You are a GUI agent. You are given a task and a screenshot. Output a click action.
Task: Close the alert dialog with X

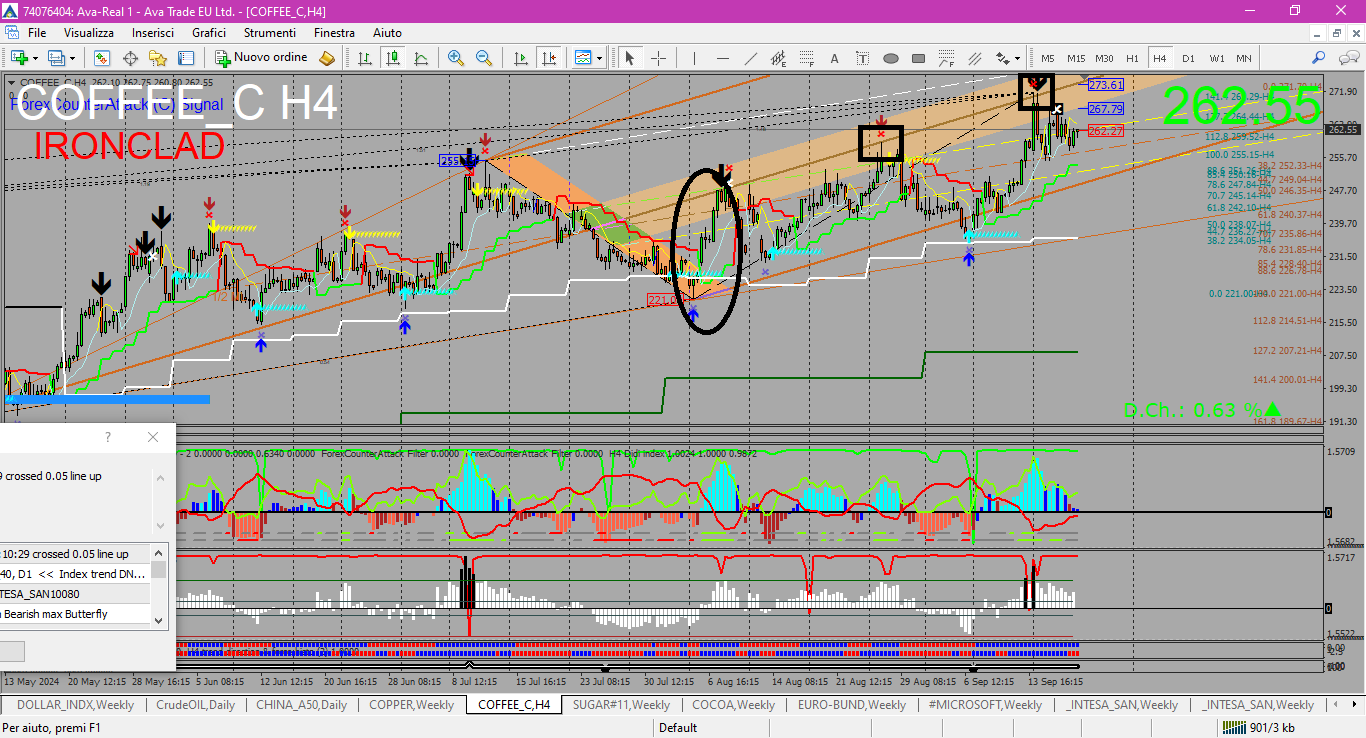pos(152,437)
